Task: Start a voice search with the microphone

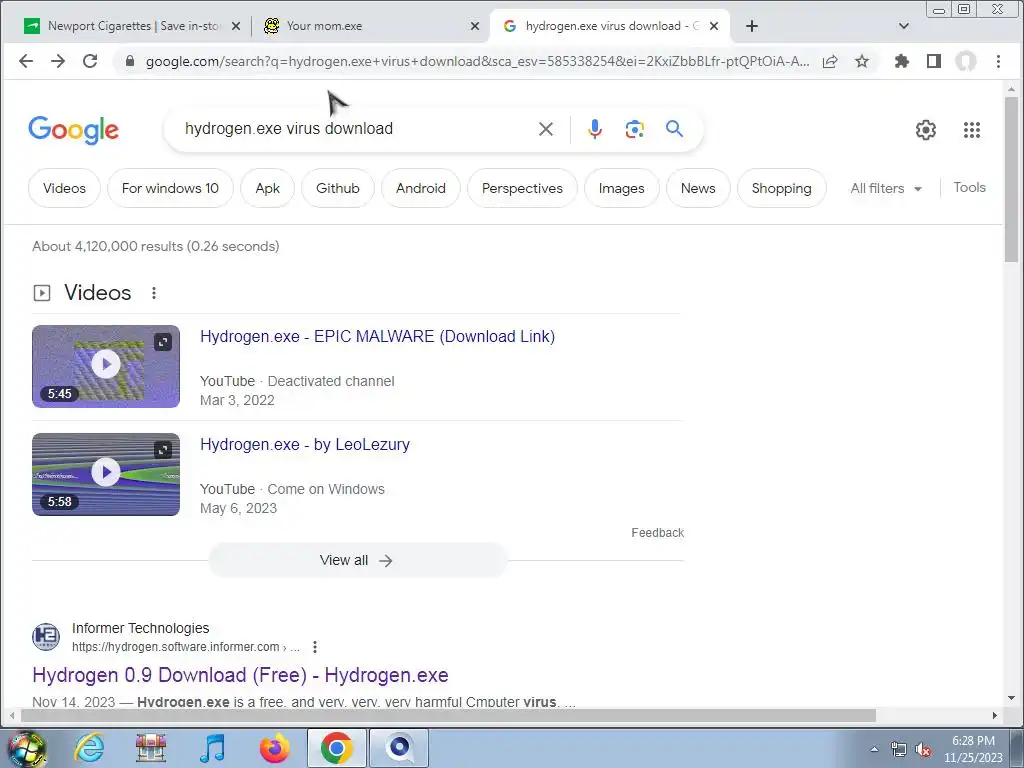Action: point(594,129)
